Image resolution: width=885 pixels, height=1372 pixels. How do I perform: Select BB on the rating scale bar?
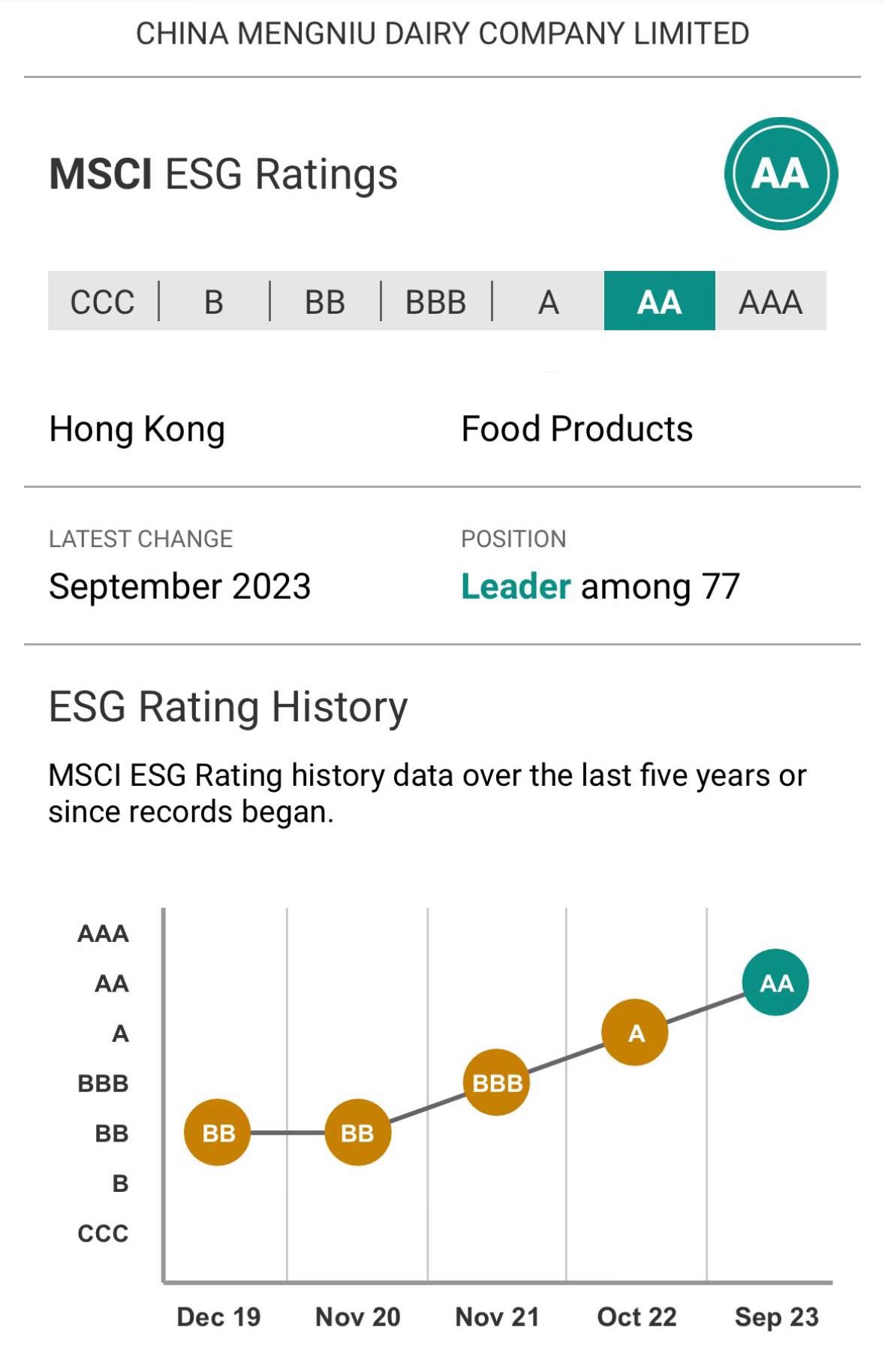[324, 302]
